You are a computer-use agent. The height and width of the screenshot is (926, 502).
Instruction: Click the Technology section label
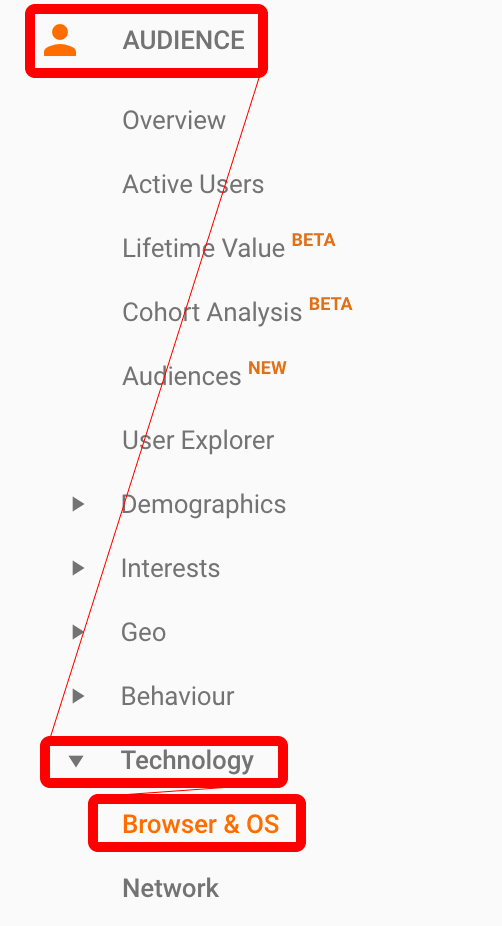pyautogui.click(x=187, y=761)
